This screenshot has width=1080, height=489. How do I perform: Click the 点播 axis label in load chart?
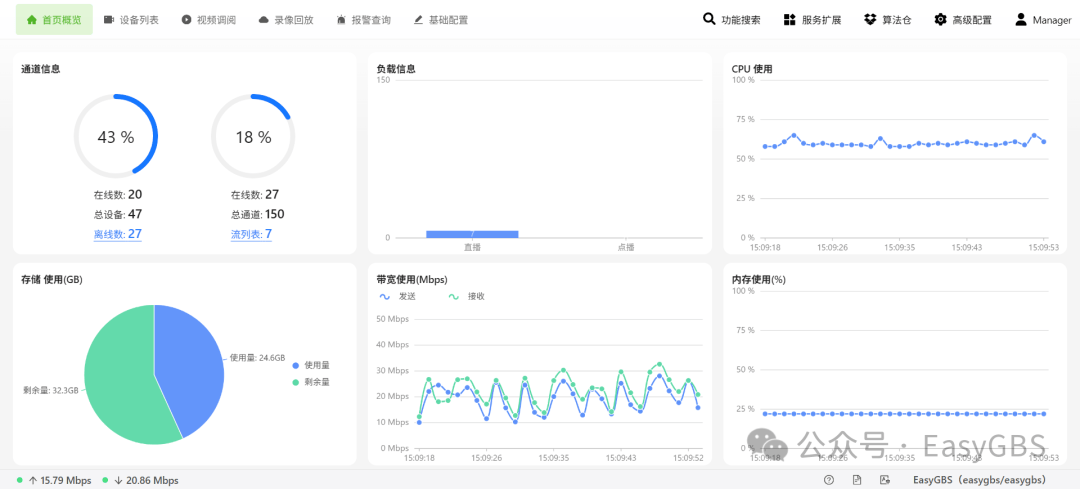[625, 247]
